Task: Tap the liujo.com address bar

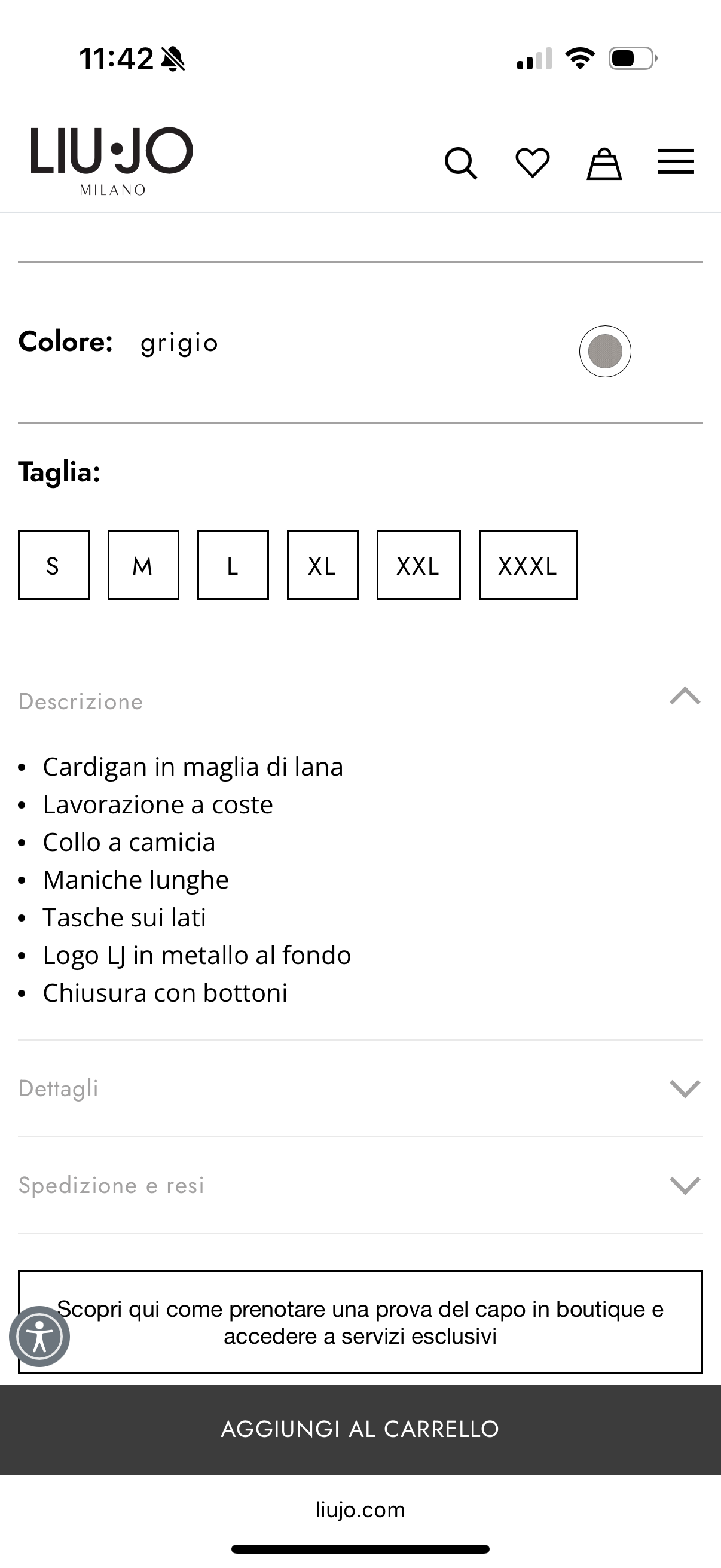Action: pos(360,1509)
